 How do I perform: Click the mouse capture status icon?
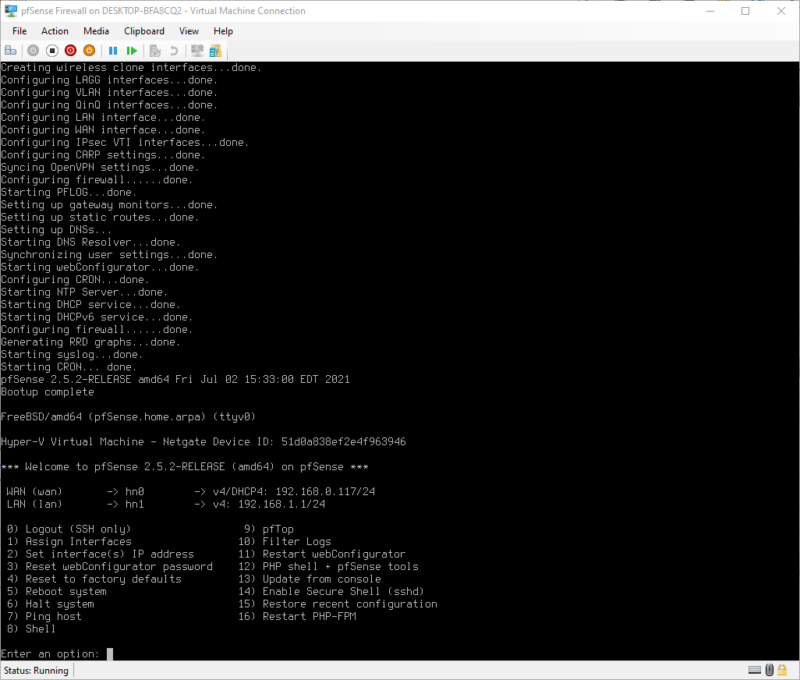769,670
